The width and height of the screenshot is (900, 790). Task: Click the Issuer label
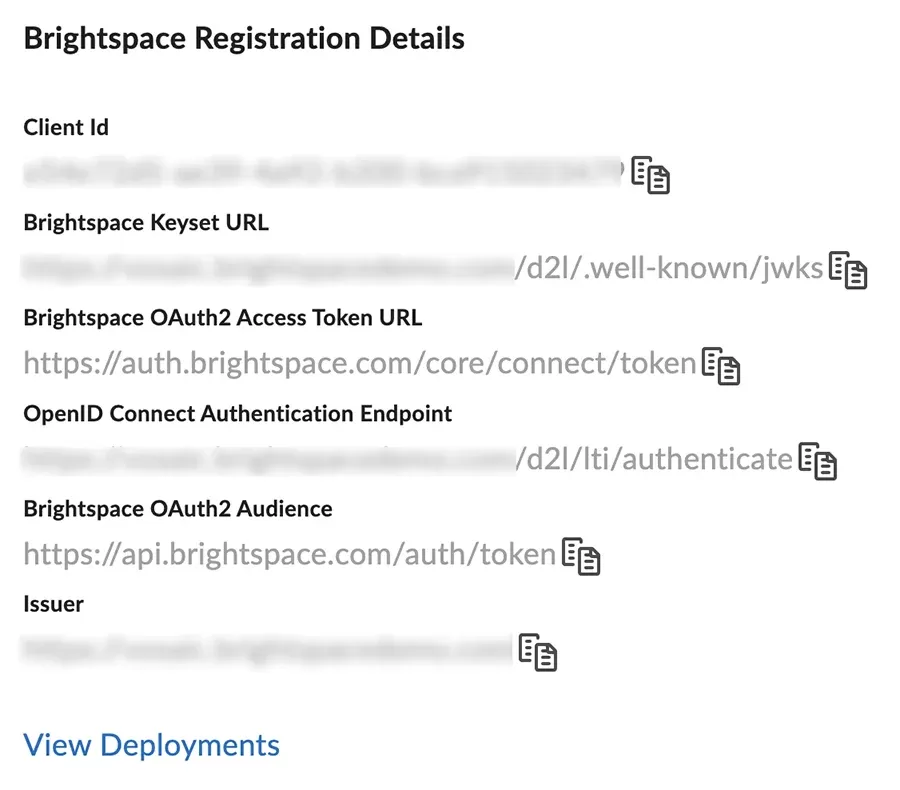pyautogui.click(x=53, y=604)
